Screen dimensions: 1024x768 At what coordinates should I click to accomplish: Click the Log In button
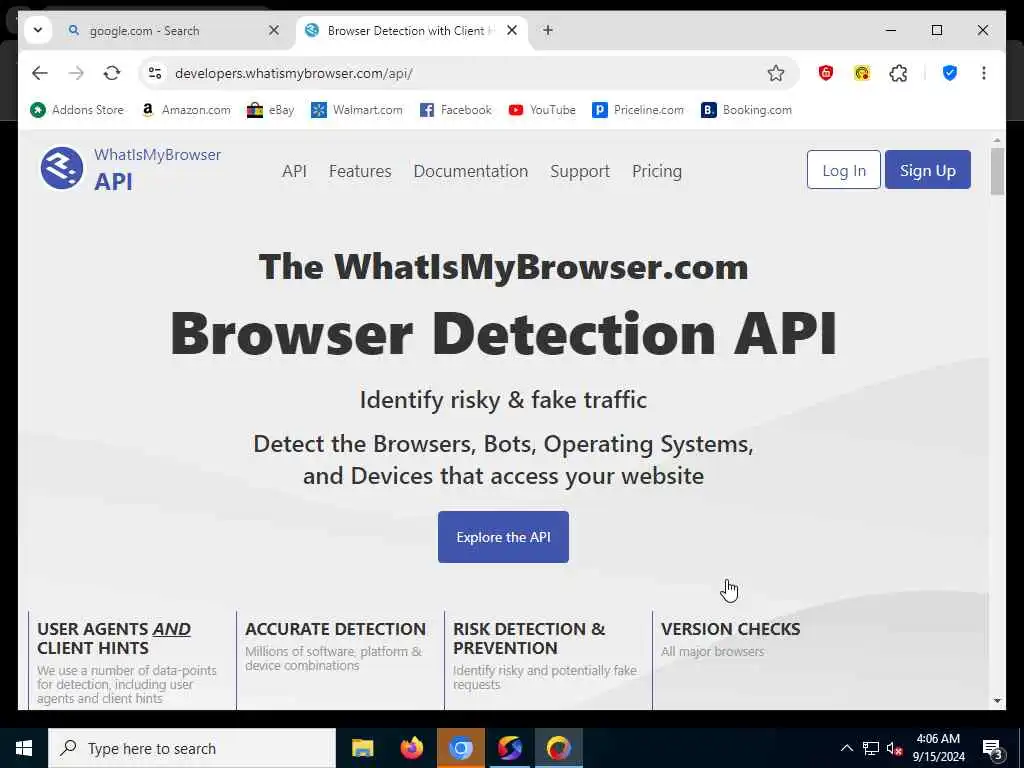click(x=844, y=170)
